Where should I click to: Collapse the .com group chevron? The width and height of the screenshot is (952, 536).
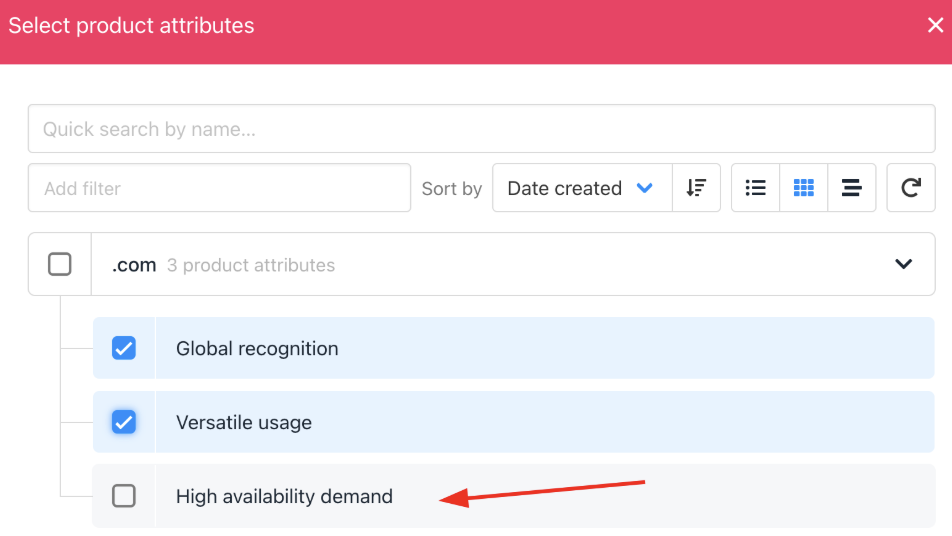[903, 264]
